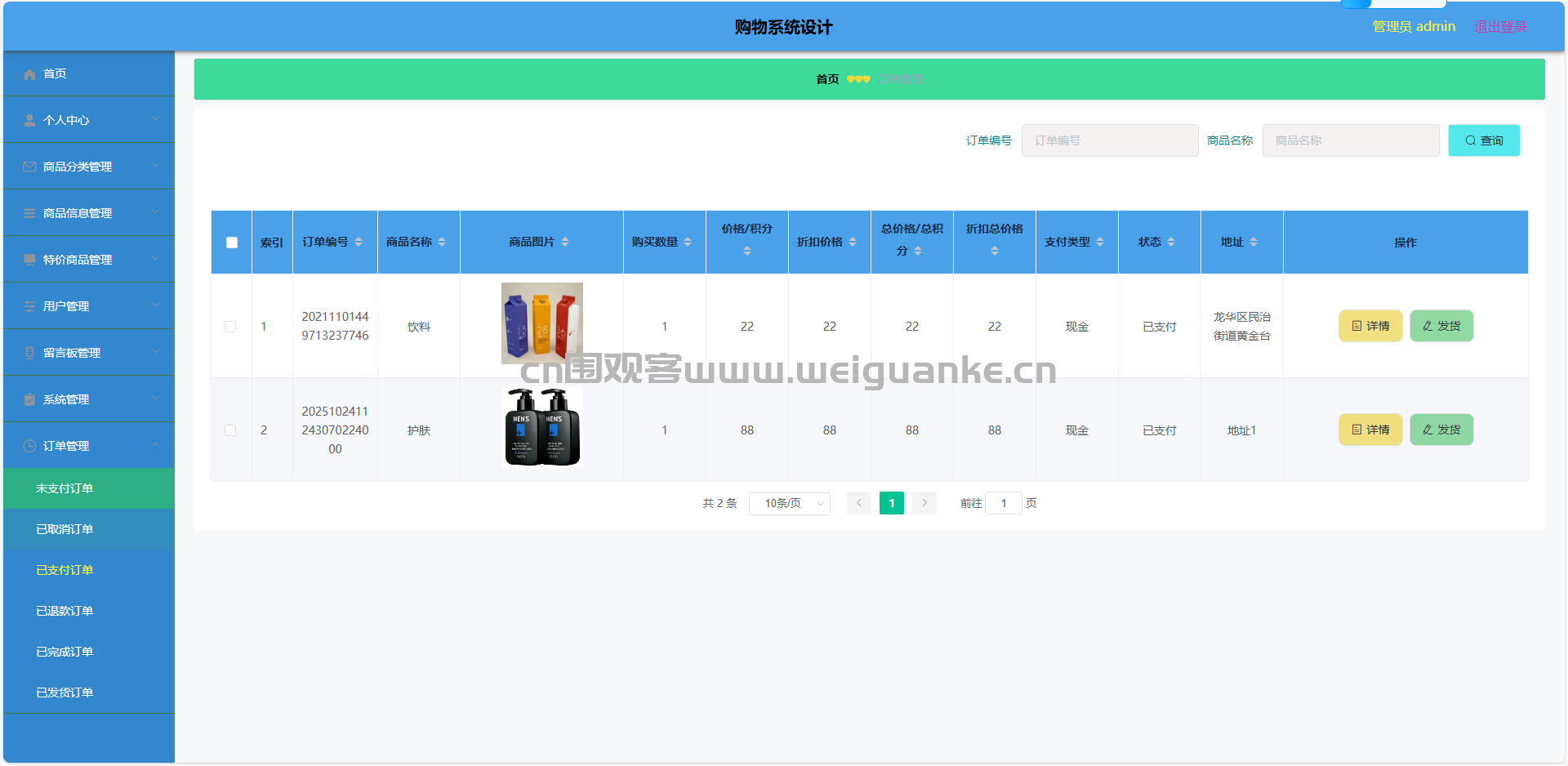Click the drink cartons product thumbnail
This screenshot has width=1568, height=766.
point(541,323)
